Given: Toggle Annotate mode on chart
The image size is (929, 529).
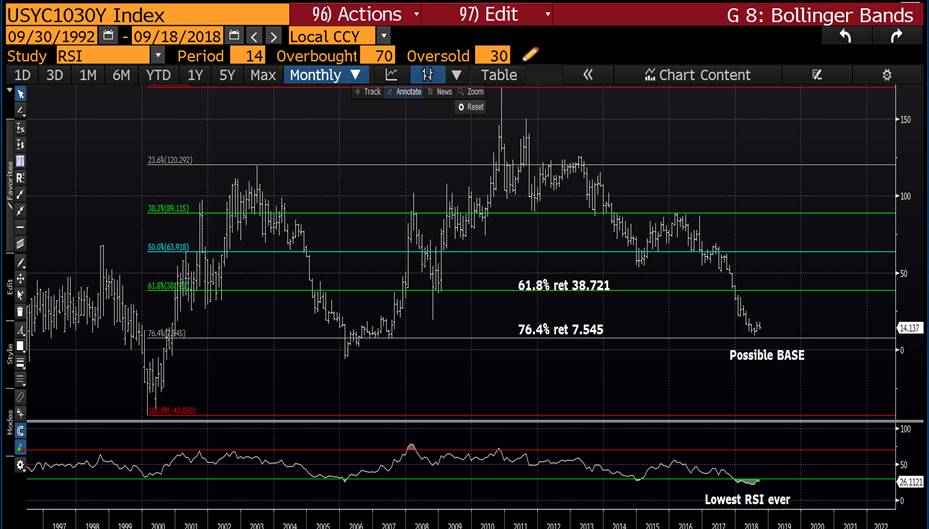Looking at the screenshot, I should (404, 92).
